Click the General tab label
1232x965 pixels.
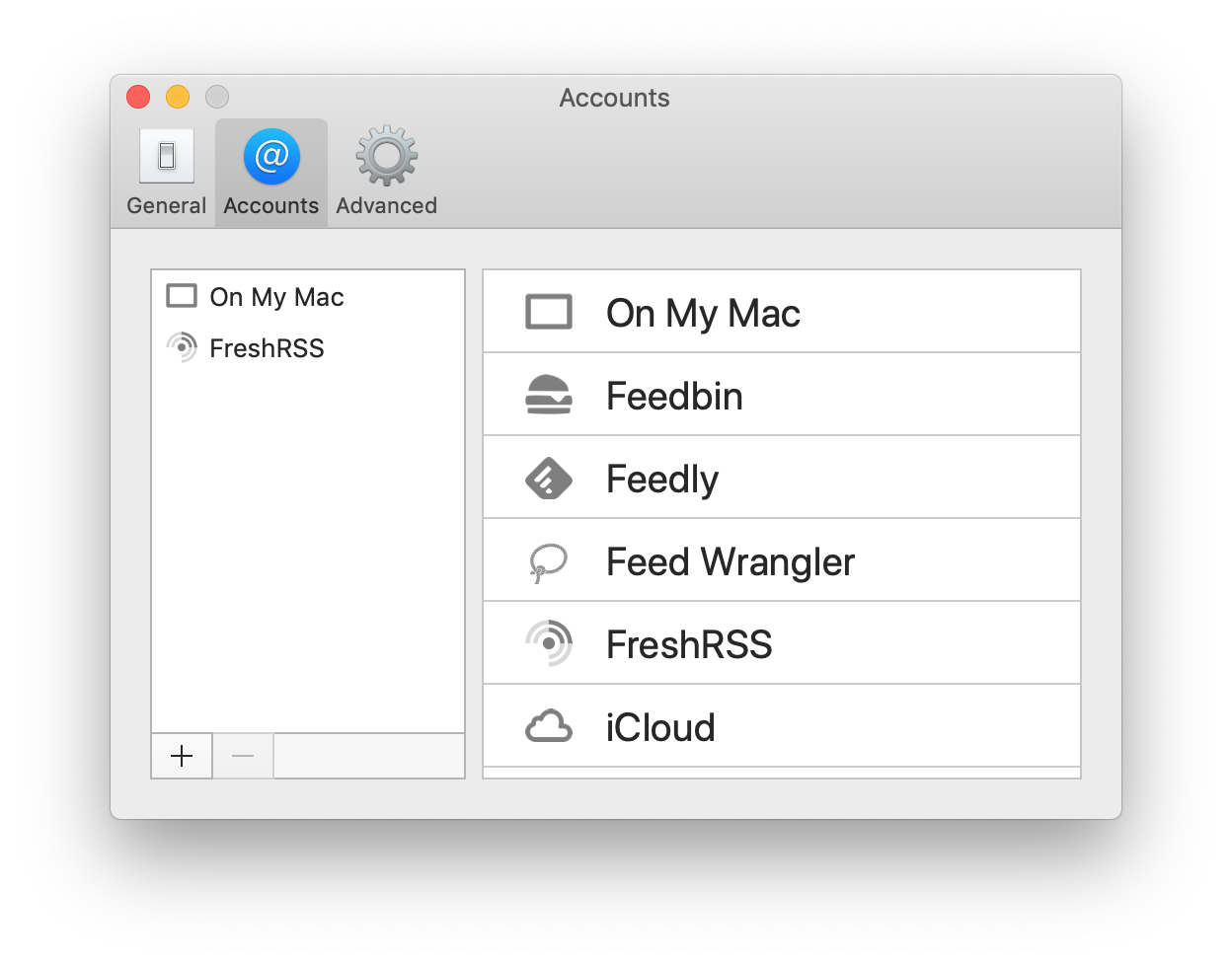tap(167, 205)
